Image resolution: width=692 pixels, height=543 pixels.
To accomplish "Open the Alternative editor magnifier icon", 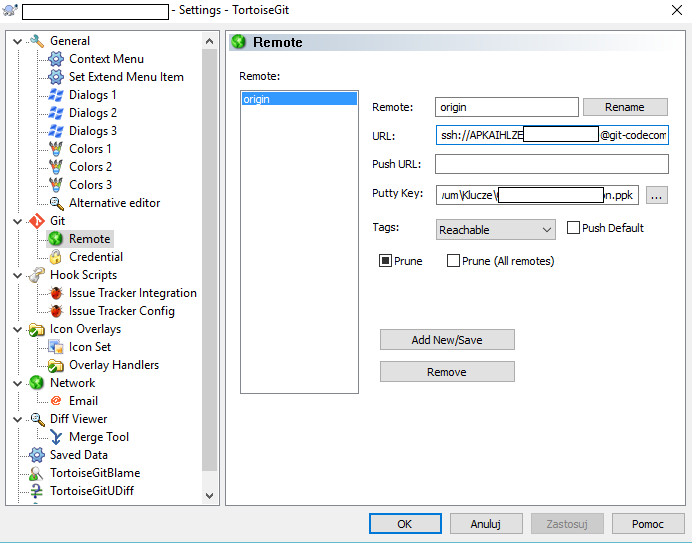I will coord(56,203).
